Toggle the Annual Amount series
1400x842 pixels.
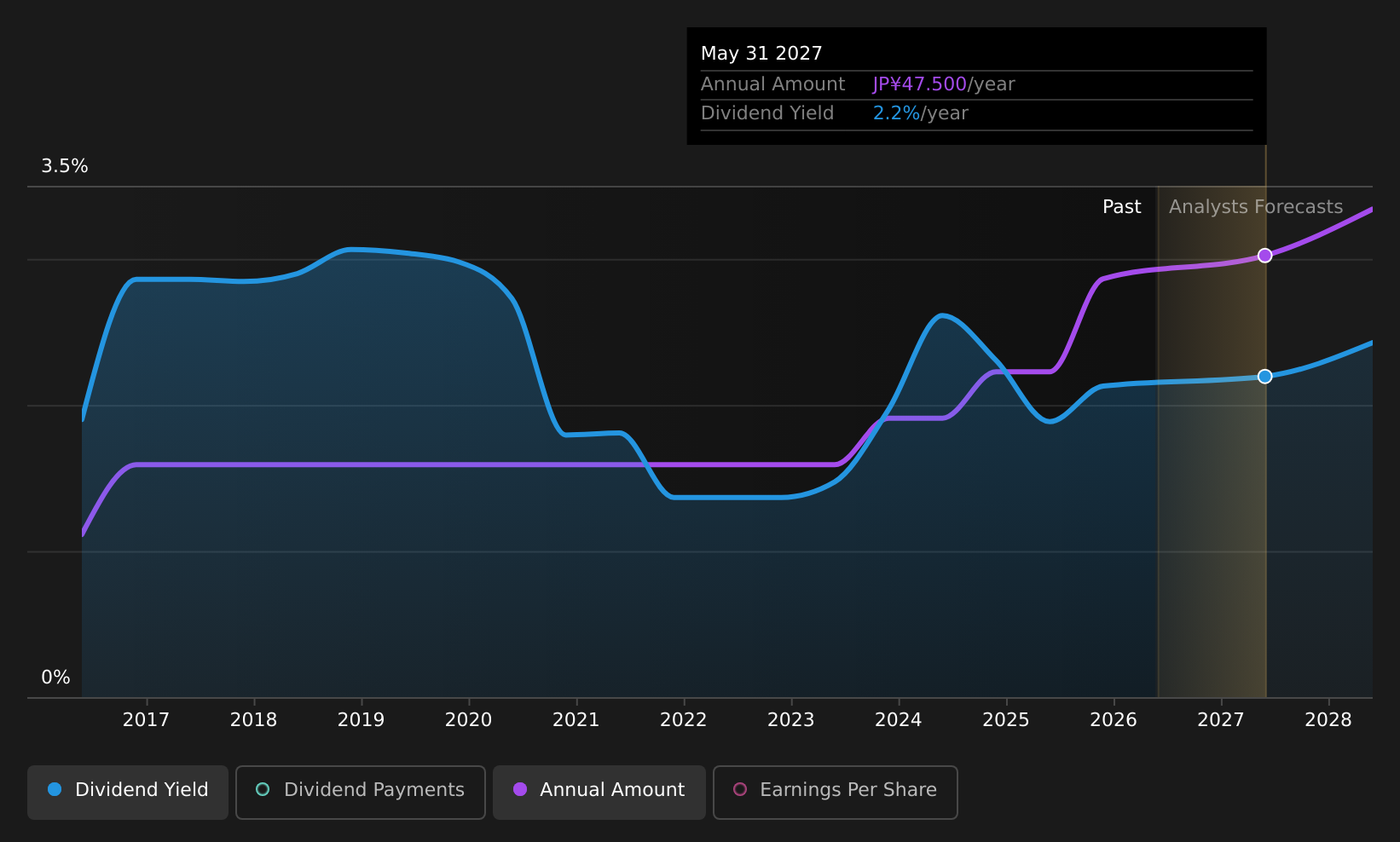coord(599,792)
